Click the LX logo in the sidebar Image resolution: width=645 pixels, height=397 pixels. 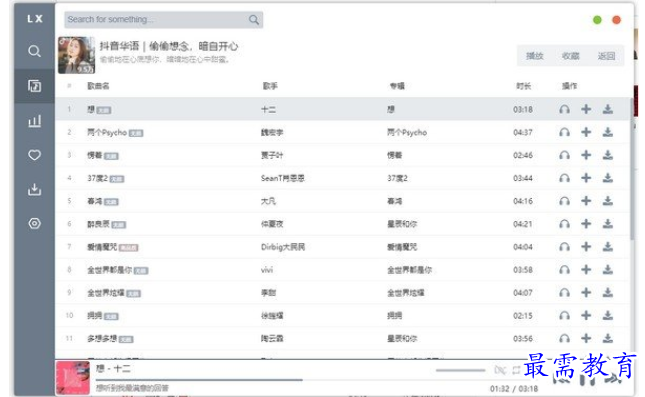(x=35, y=19)
